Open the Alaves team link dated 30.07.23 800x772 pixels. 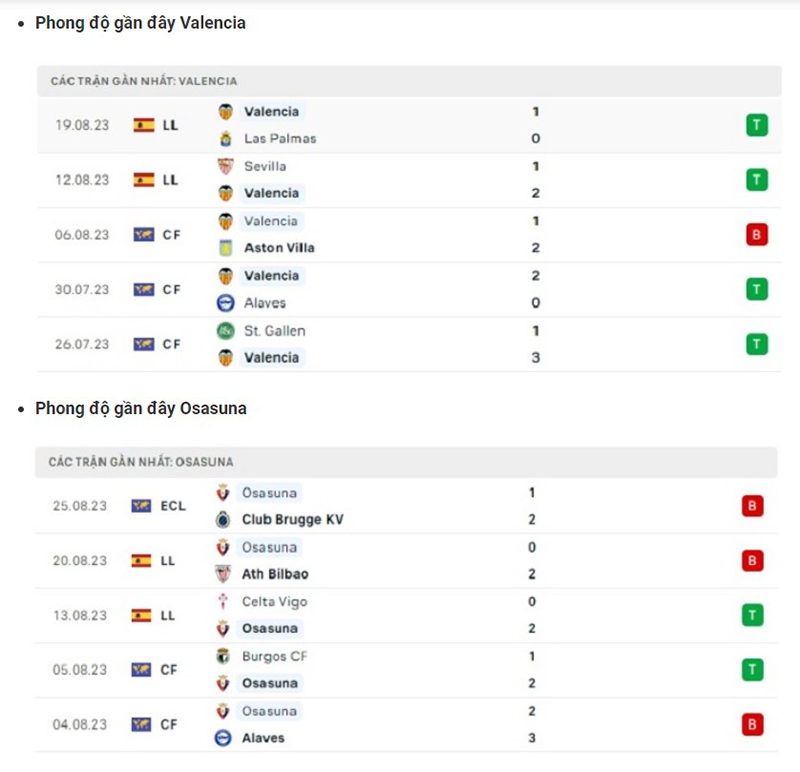pyautogui.click(x=264, y=303)
